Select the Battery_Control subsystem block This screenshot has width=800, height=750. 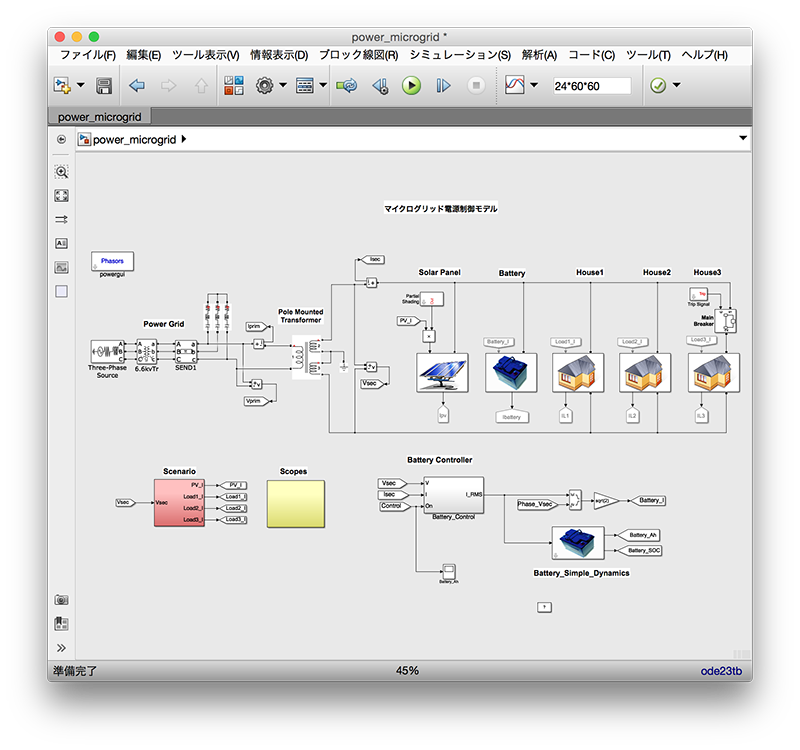pos(454,495)
